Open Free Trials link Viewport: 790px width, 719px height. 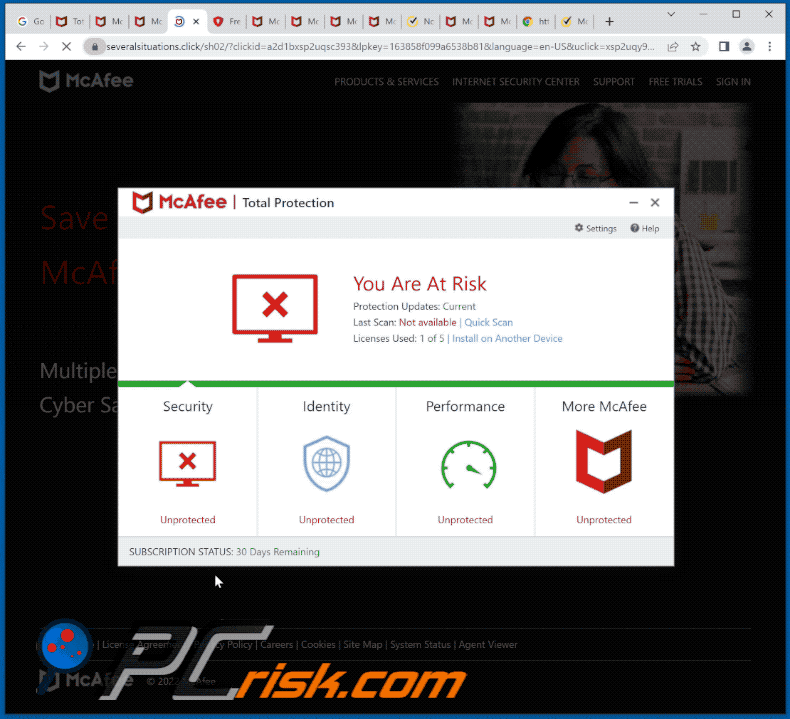[675, 82]
